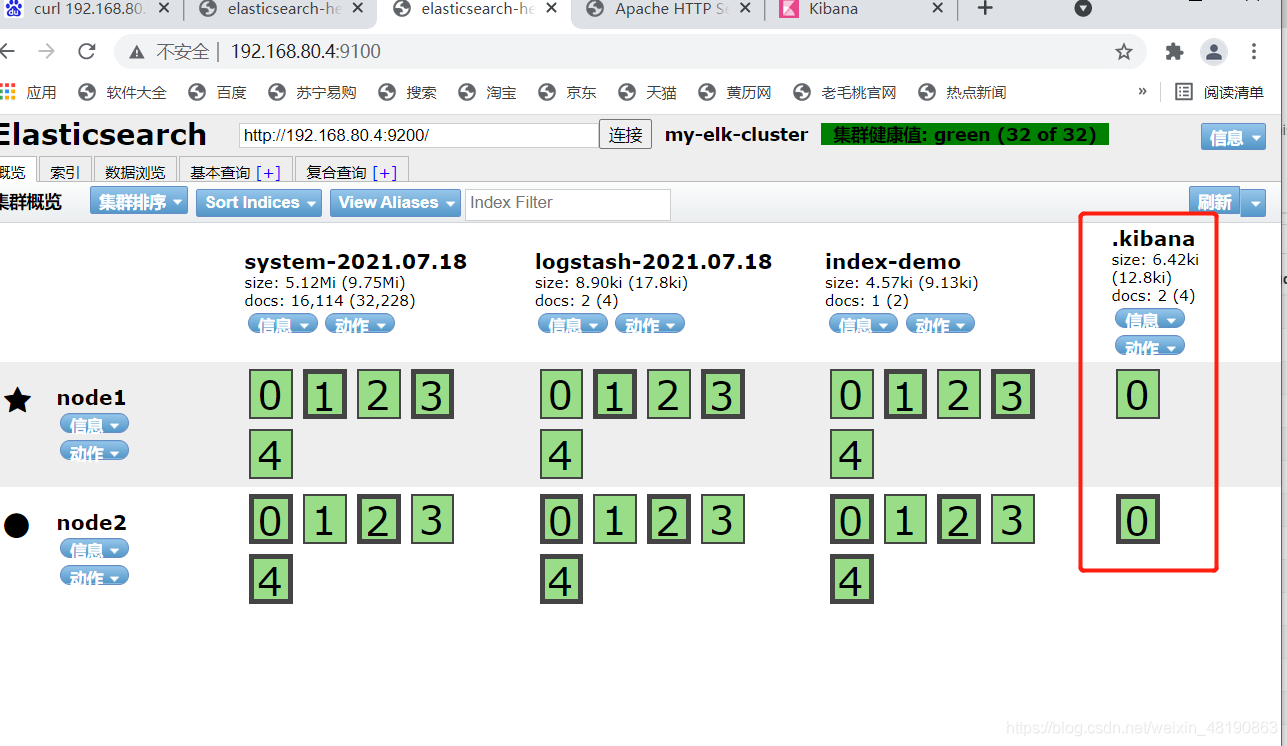1287x746 pixels.
Task: Show more bookmarks with chevron
Action: [1142, 91]
